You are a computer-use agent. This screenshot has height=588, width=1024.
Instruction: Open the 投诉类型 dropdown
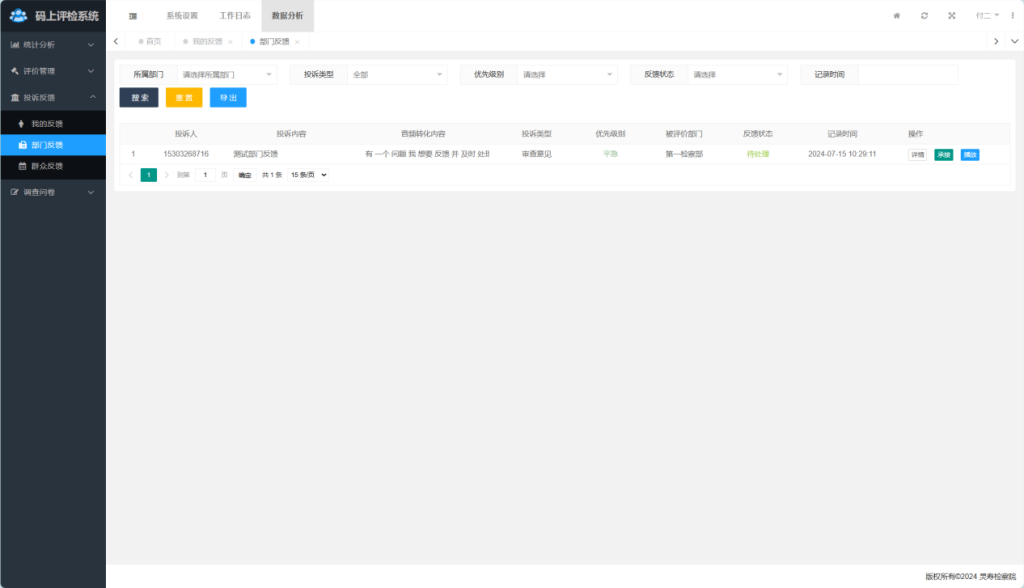point(396,75)
